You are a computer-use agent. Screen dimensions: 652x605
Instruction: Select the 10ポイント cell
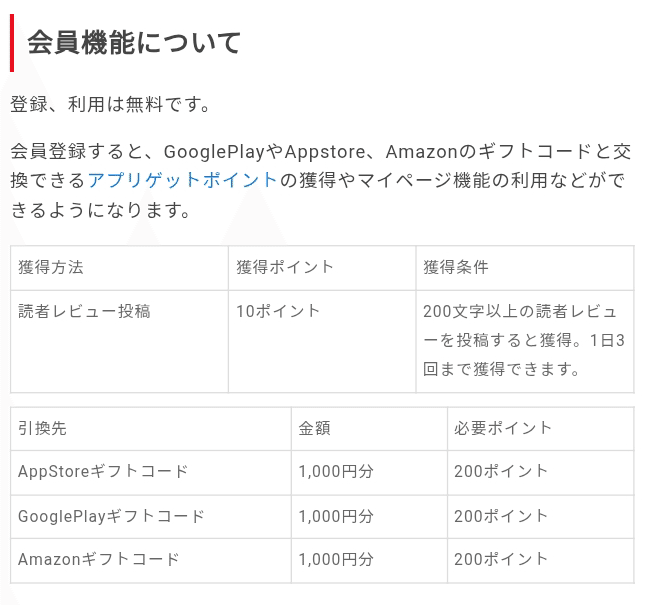tap(278, 311)
